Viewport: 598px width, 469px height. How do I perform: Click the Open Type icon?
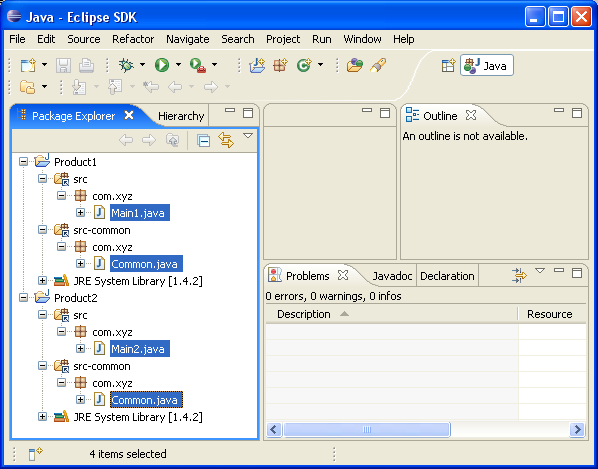click(355, 65)
